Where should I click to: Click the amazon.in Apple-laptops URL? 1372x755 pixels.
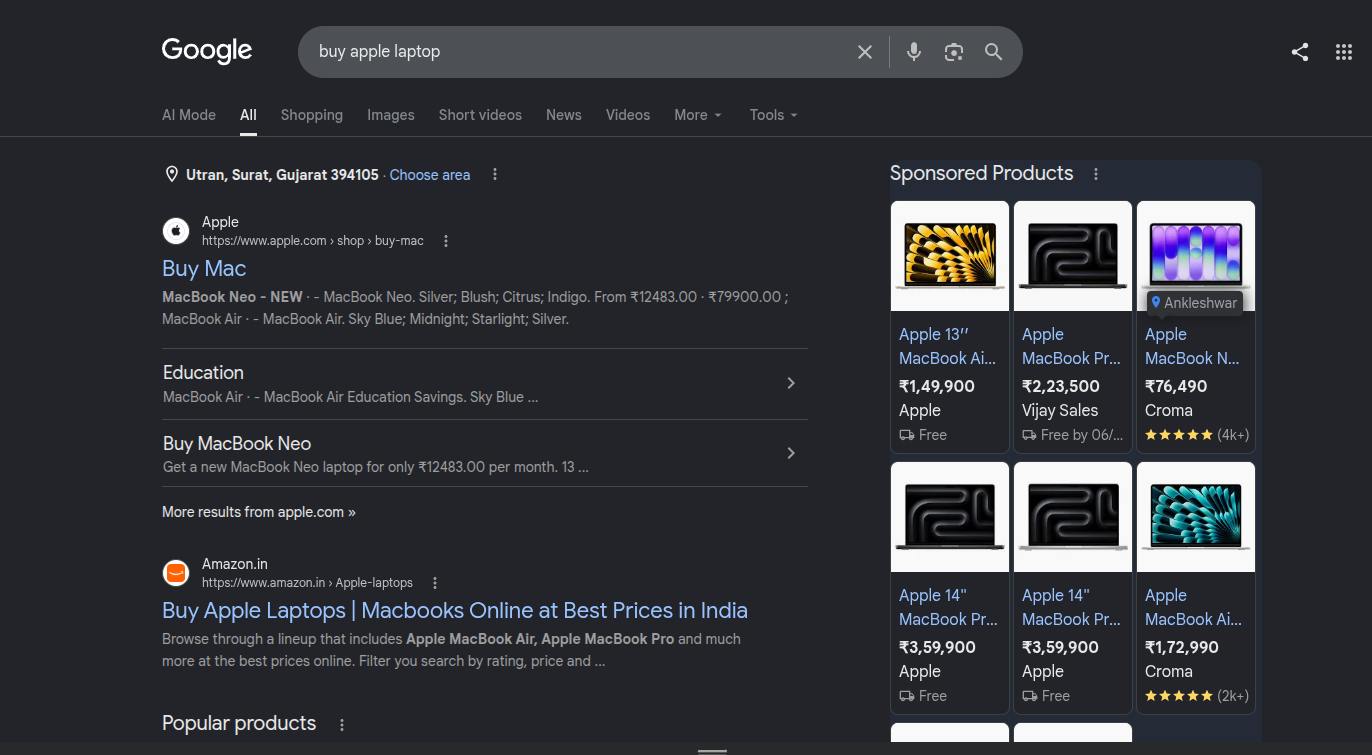pyautogui.click(x=307, y=583)
